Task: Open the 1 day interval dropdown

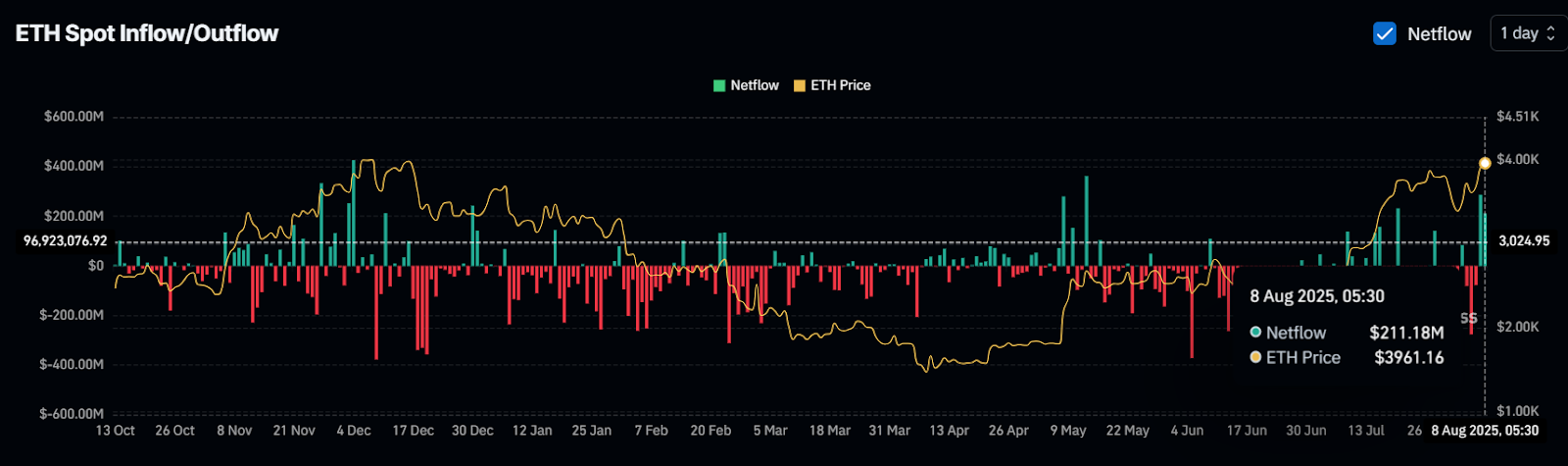Action: [1527, 33]
